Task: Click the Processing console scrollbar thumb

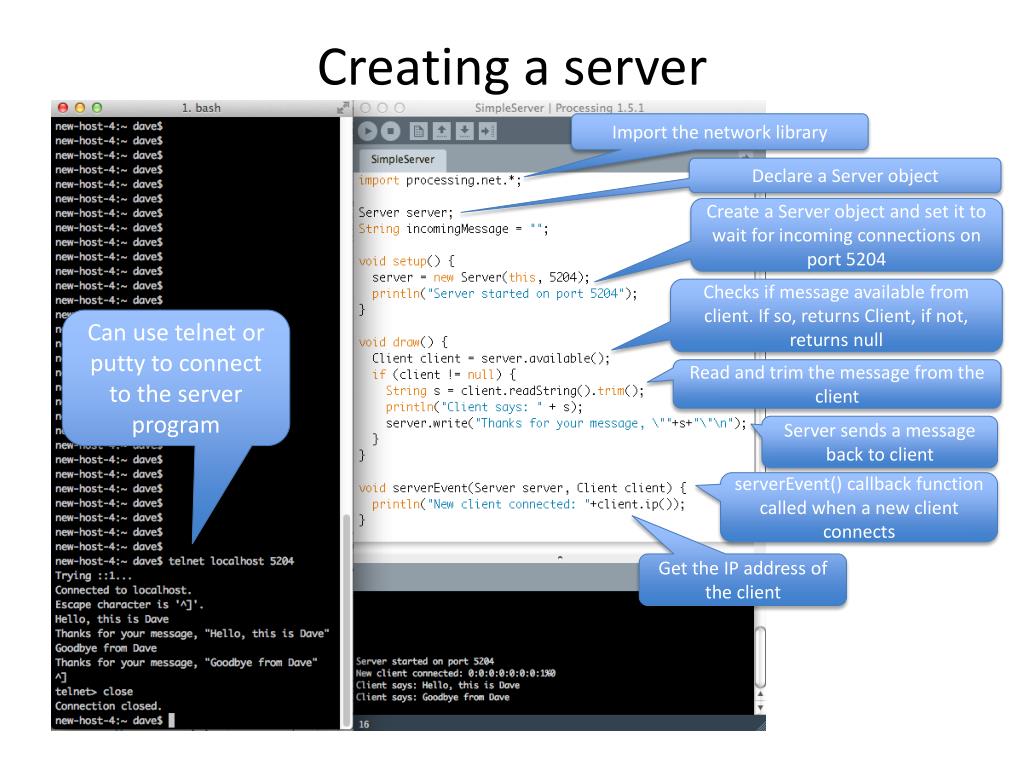Action: coord(760,658)
